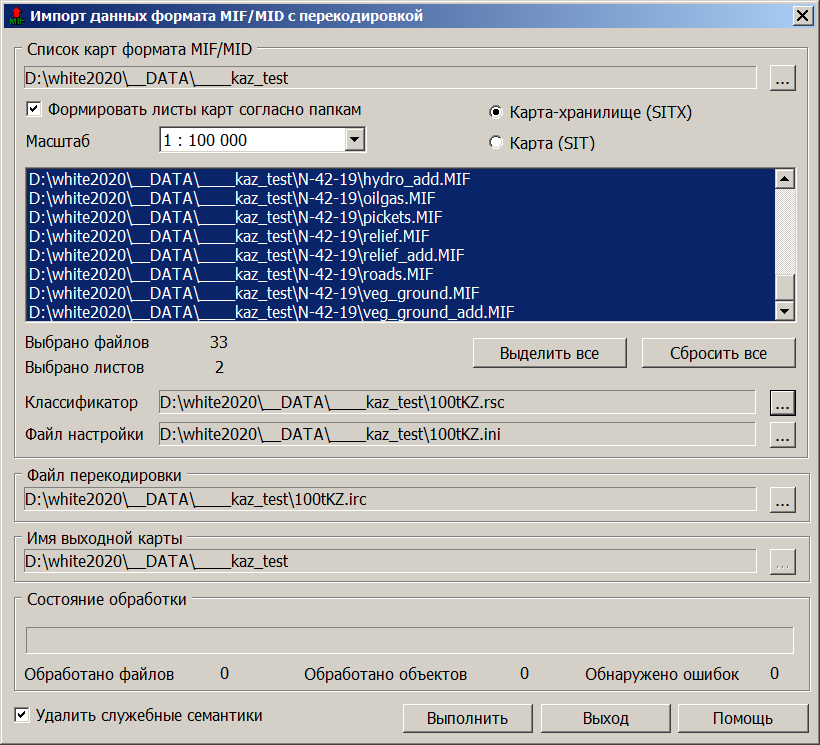The width and height of the screenshot is (820, 745).
Task: Browse for the classifier .rsc file
Action: pyautogui.click(x=782, y=402)
